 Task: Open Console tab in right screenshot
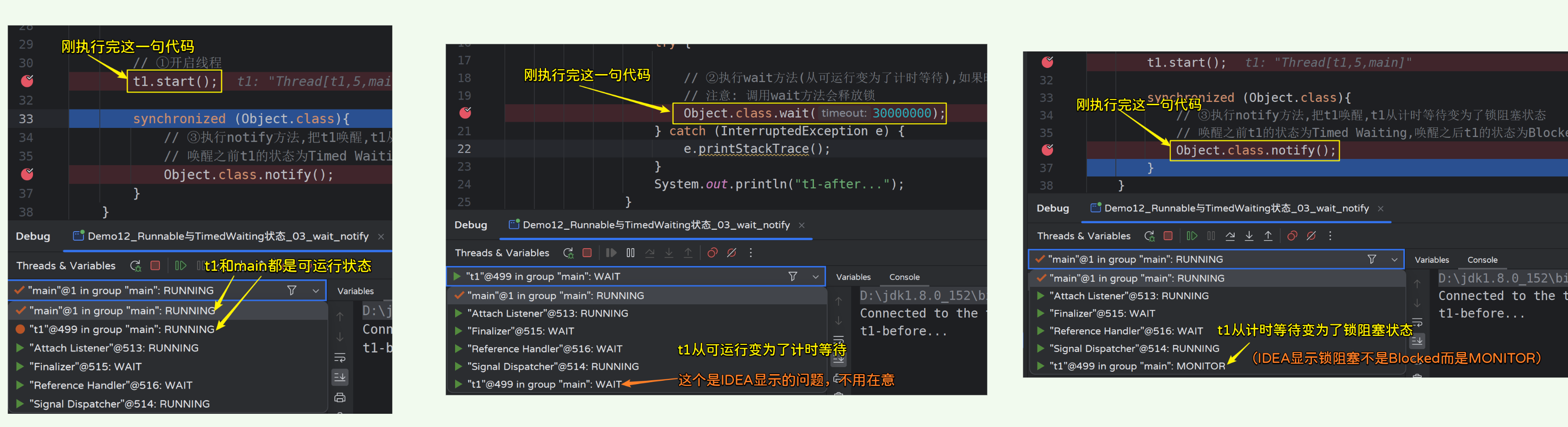[1482, 260]
